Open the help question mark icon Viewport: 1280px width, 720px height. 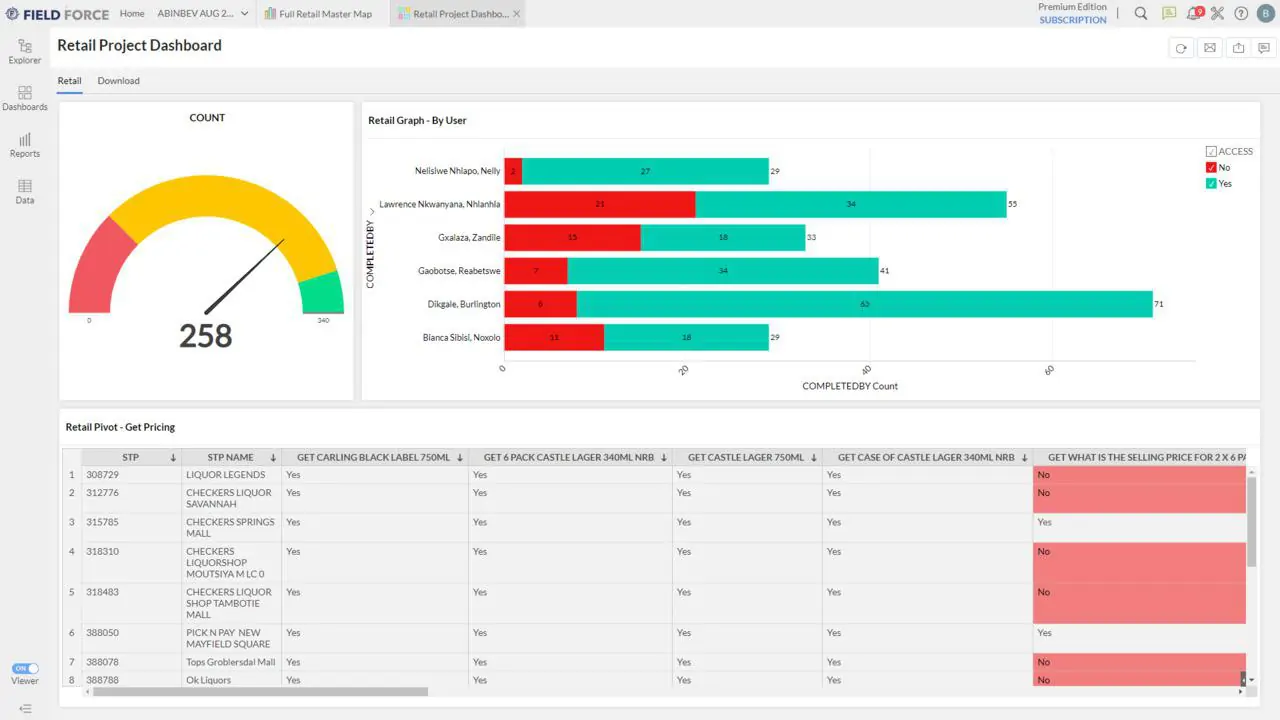point(1241,14)
